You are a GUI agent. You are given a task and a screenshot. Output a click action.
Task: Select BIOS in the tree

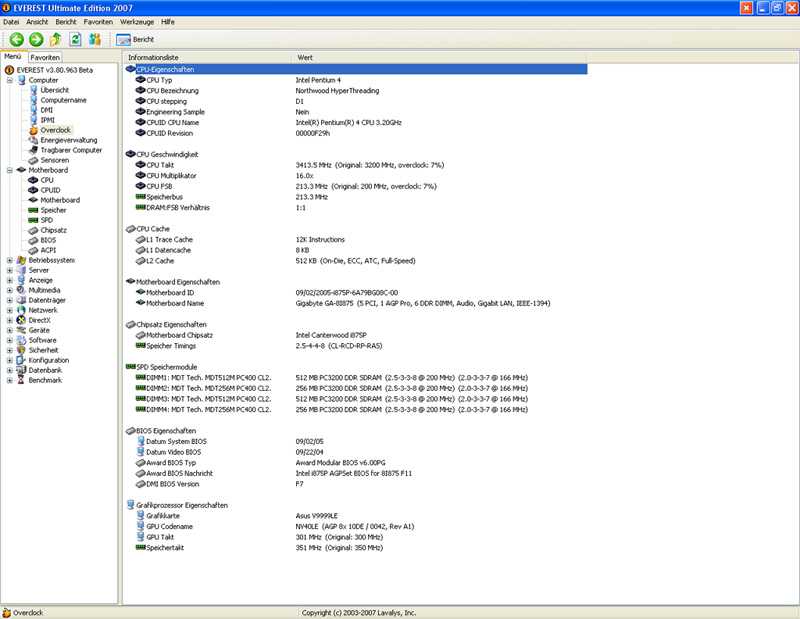(48, 240)
